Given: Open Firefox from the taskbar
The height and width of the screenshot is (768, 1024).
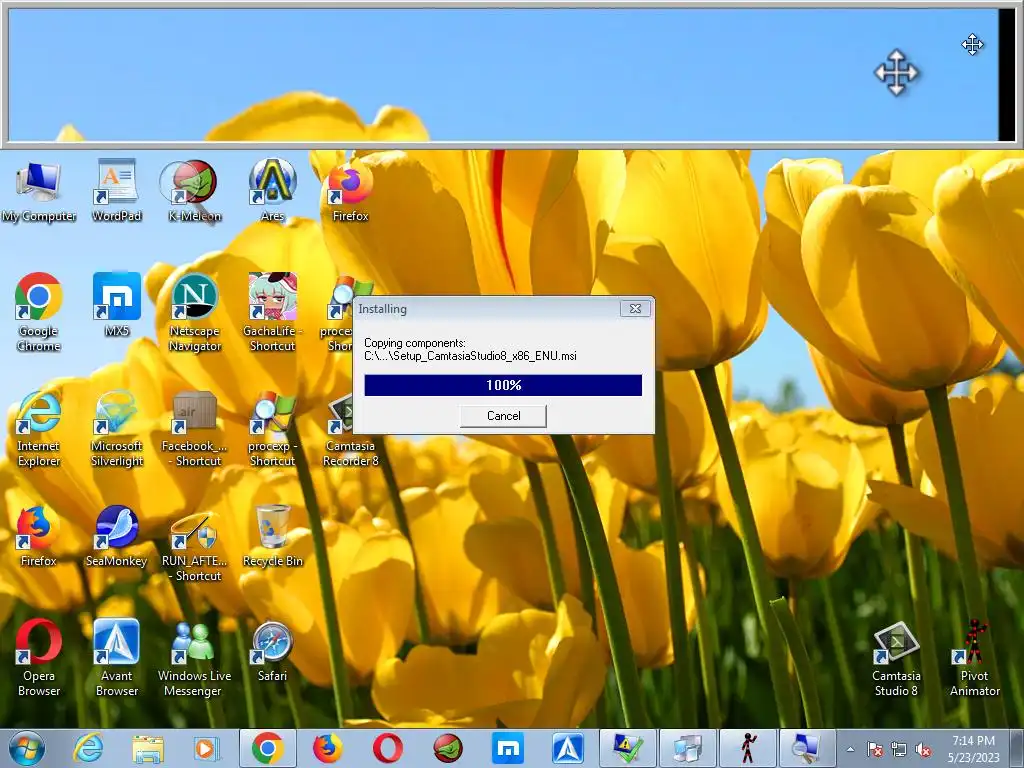Looking at the screenshot, I should [327, 748].
